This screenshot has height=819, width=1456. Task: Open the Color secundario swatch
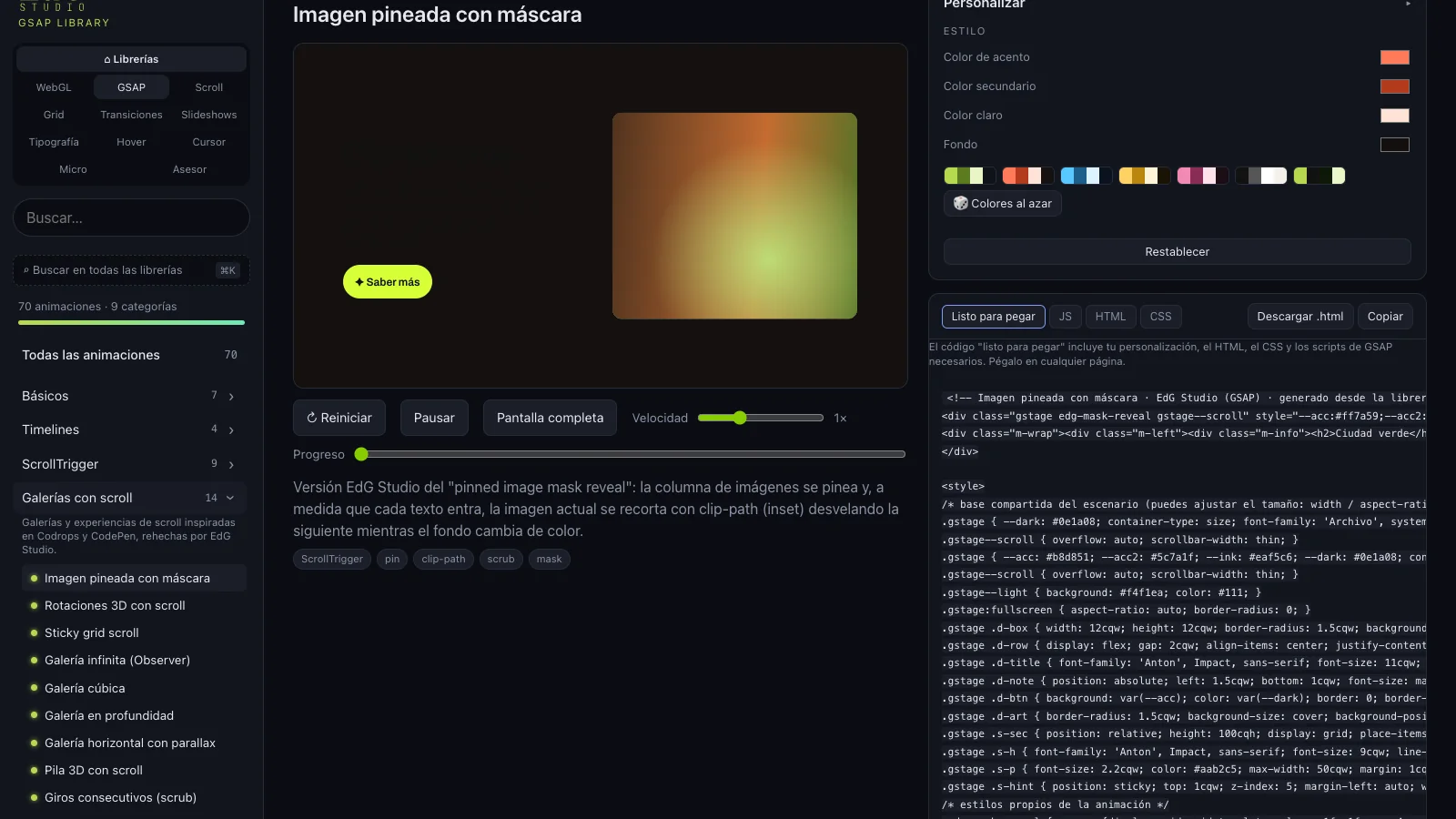[1395, 86]
